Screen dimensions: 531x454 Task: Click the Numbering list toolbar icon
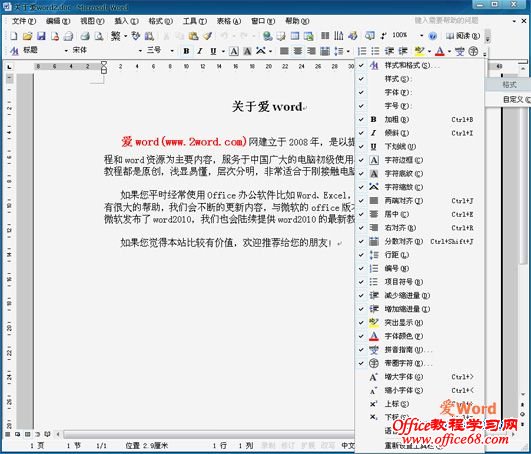[362, 51]
